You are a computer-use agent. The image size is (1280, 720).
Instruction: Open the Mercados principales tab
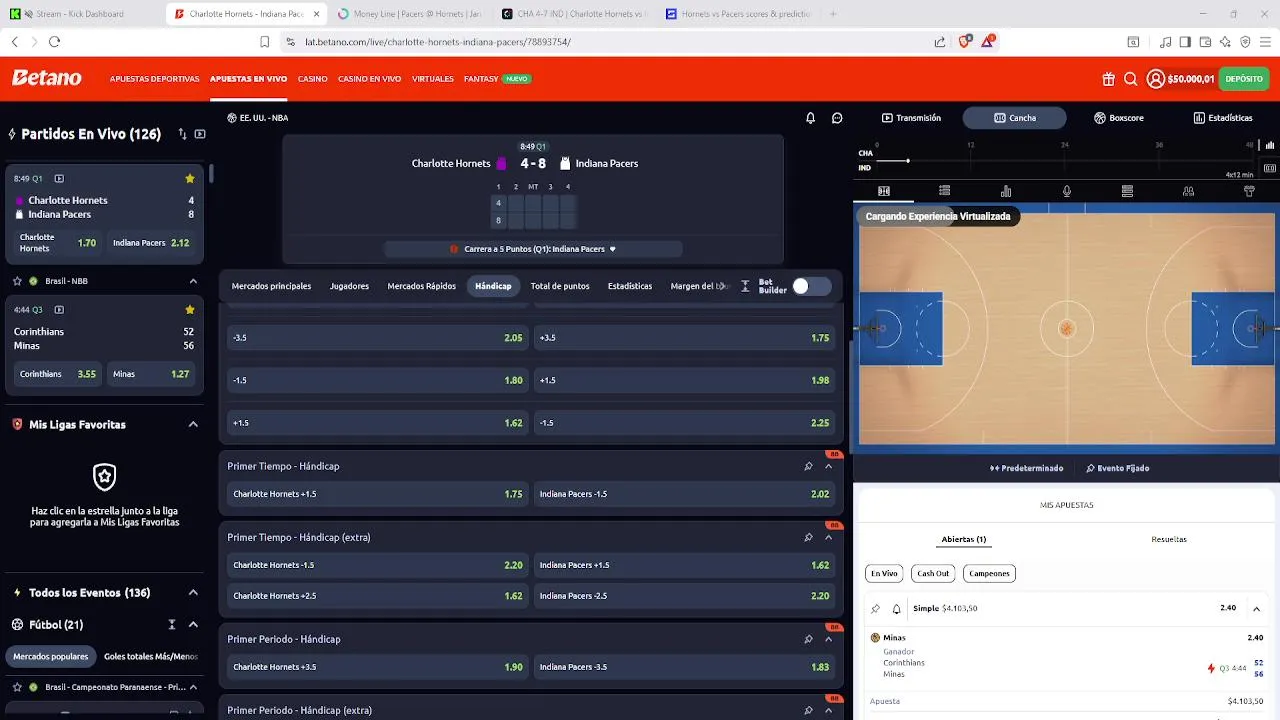pyautogui.click(x=271, y=286)
